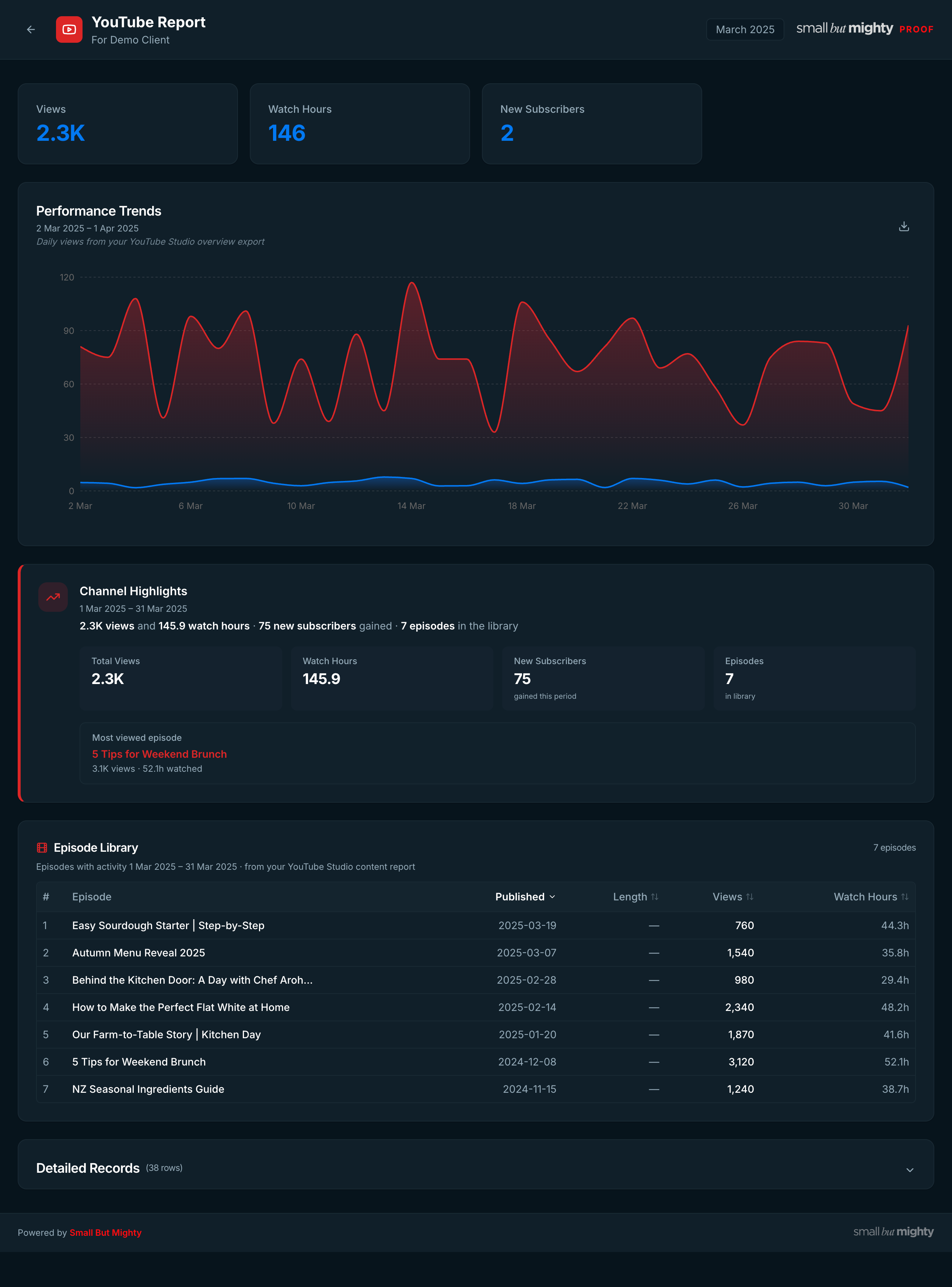Click Our Farm-to-Table Story episode
The image size is (952, 1287).
click(166, 1035)
